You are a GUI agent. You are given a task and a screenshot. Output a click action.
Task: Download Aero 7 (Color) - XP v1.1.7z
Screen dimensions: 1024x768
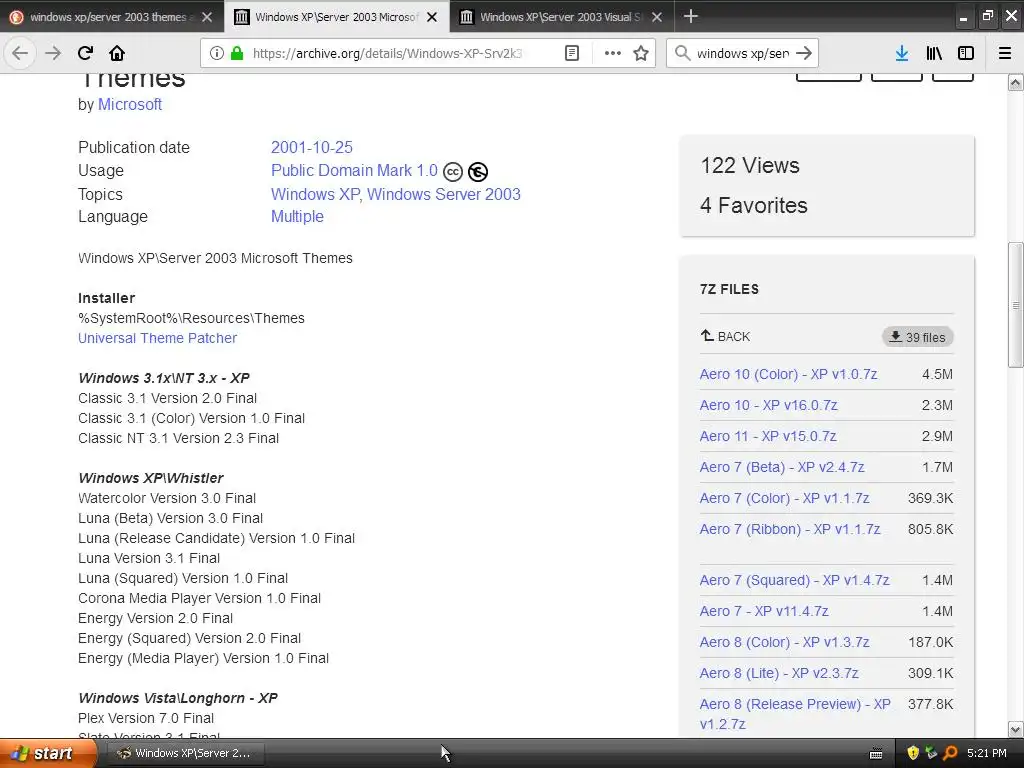click(x=784, y=498)
